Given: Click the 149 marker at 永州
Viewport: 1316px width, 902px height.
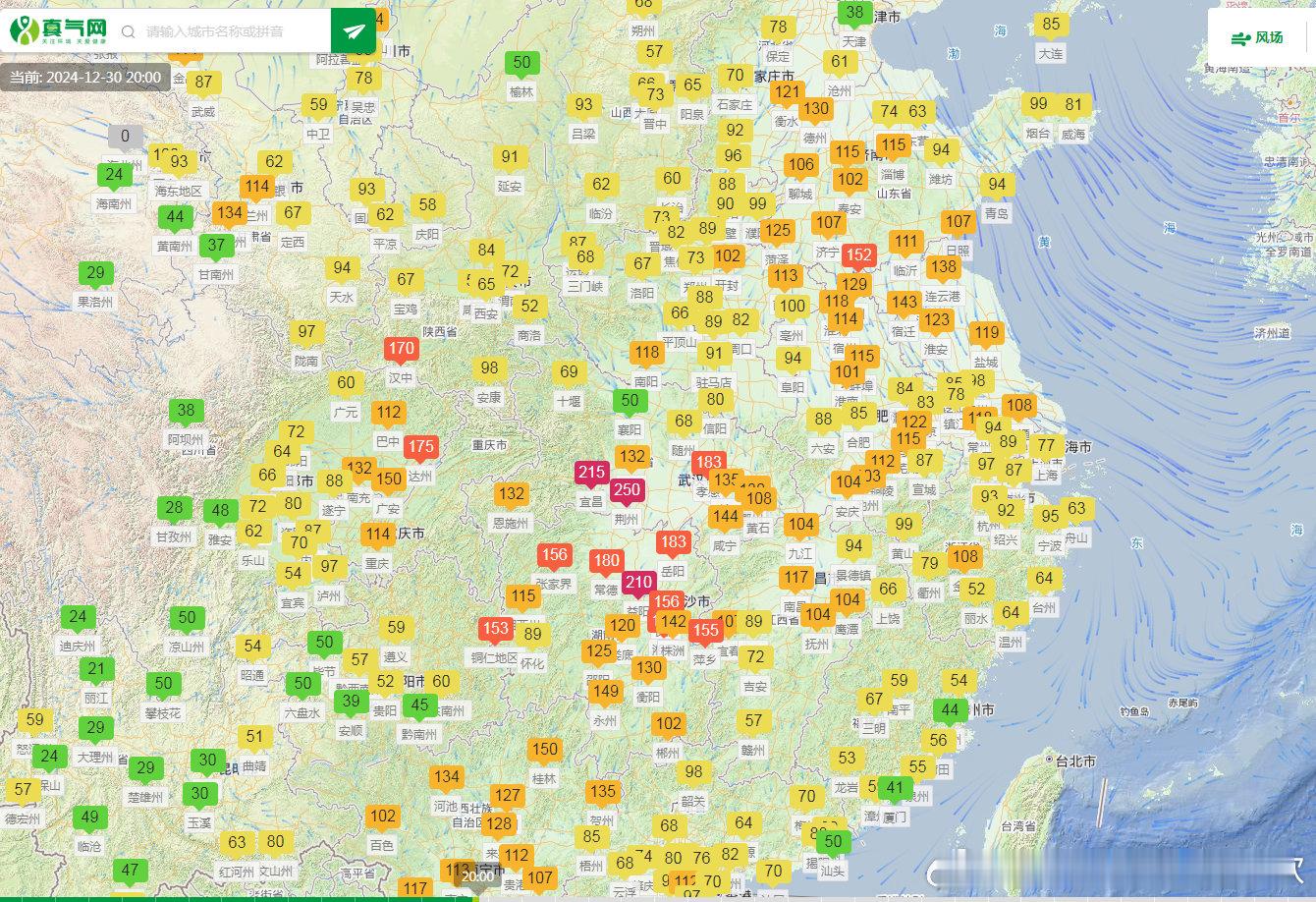Looking at the screenshot, I should click(x=605, y=692).
